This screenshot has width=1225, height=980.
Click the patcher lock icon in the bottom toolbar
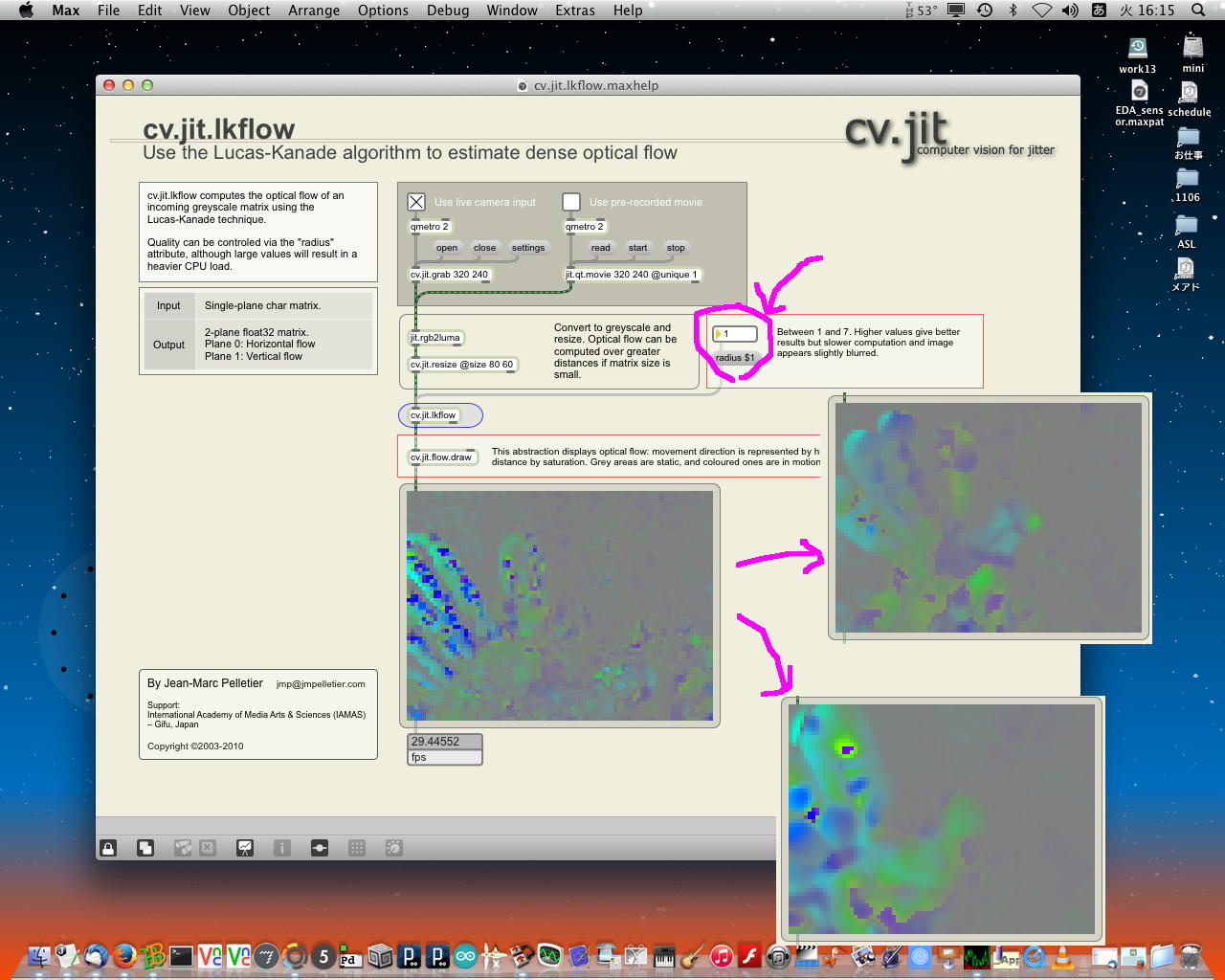[x=108, y=848]
